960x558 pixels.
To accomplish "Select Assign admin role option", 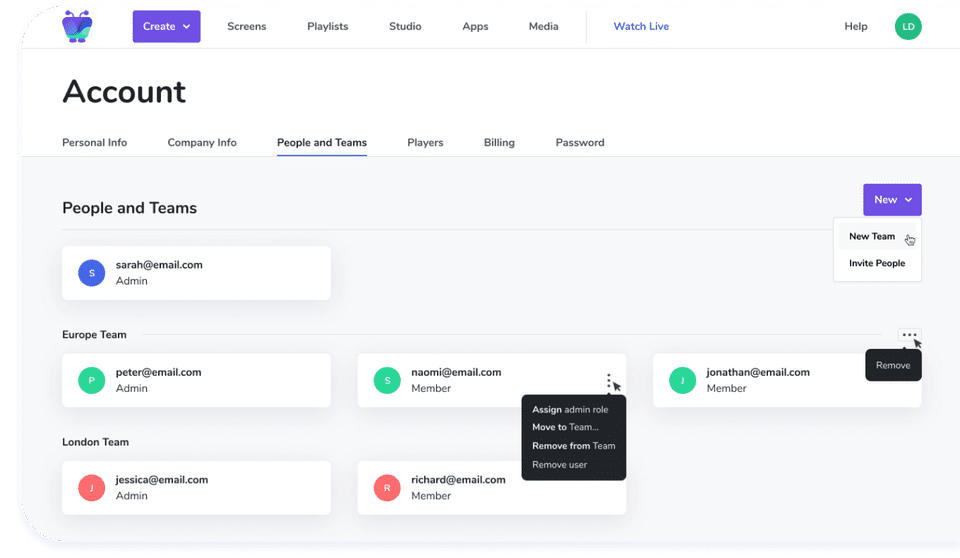I will pos(570,410).
